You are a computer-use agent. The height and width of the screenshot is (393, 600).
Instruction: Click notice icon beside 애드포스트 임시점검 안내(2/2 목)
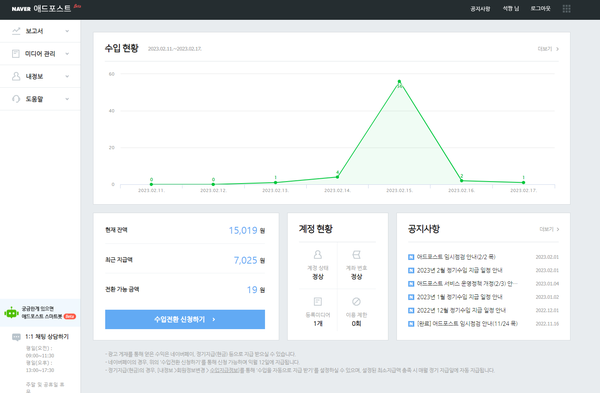(411, 257)
